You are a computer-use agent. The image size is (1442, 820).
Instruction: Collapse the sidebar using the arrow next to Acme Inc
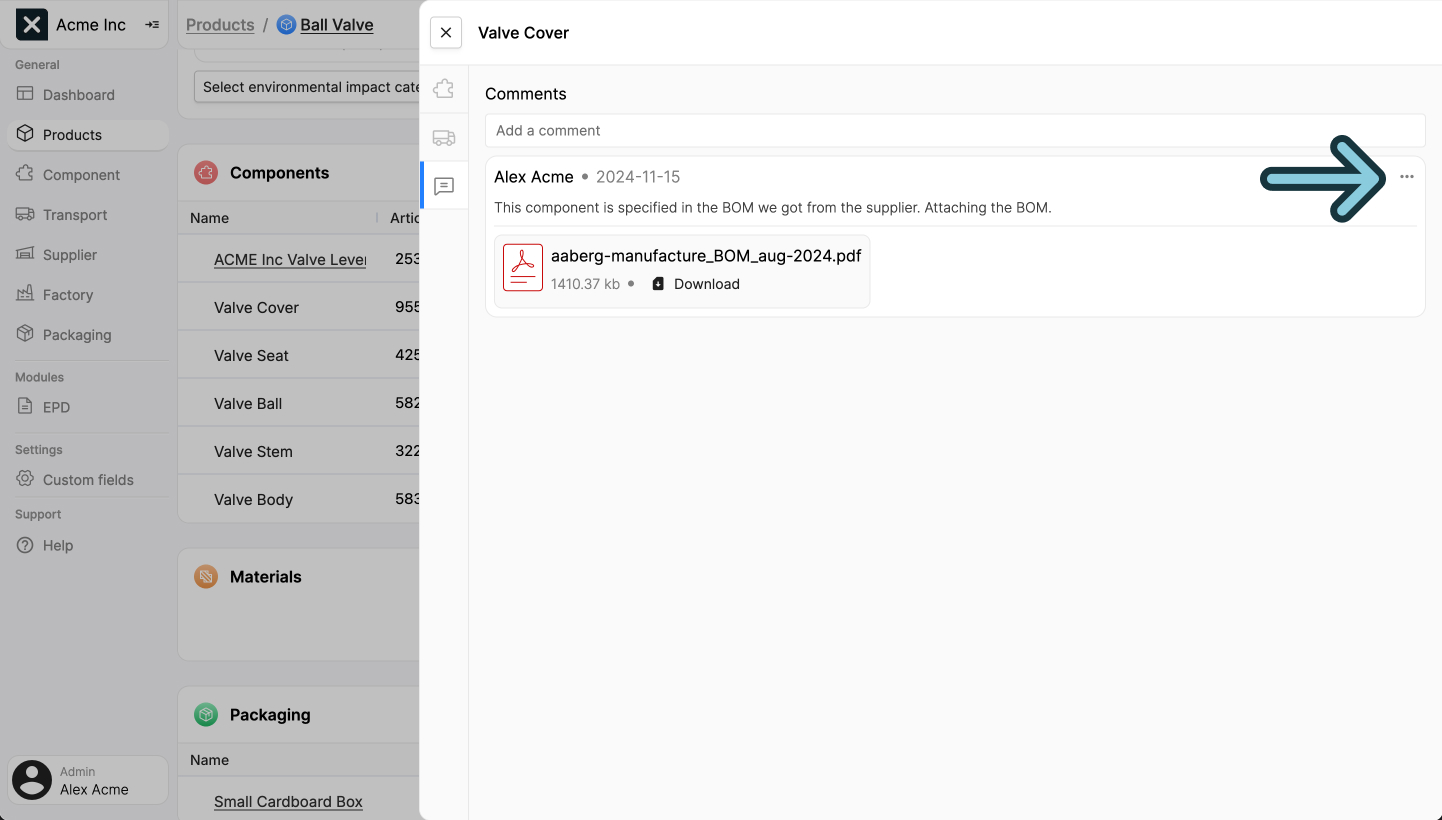pos(152,25)
